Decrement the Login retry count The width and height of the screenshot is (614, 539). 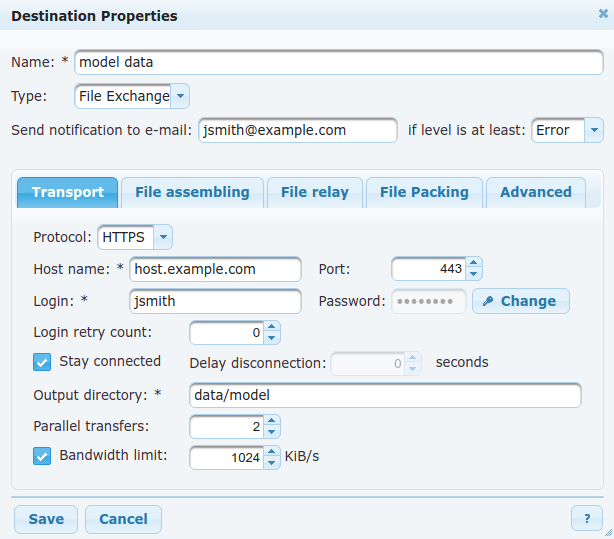coord(272,338)
